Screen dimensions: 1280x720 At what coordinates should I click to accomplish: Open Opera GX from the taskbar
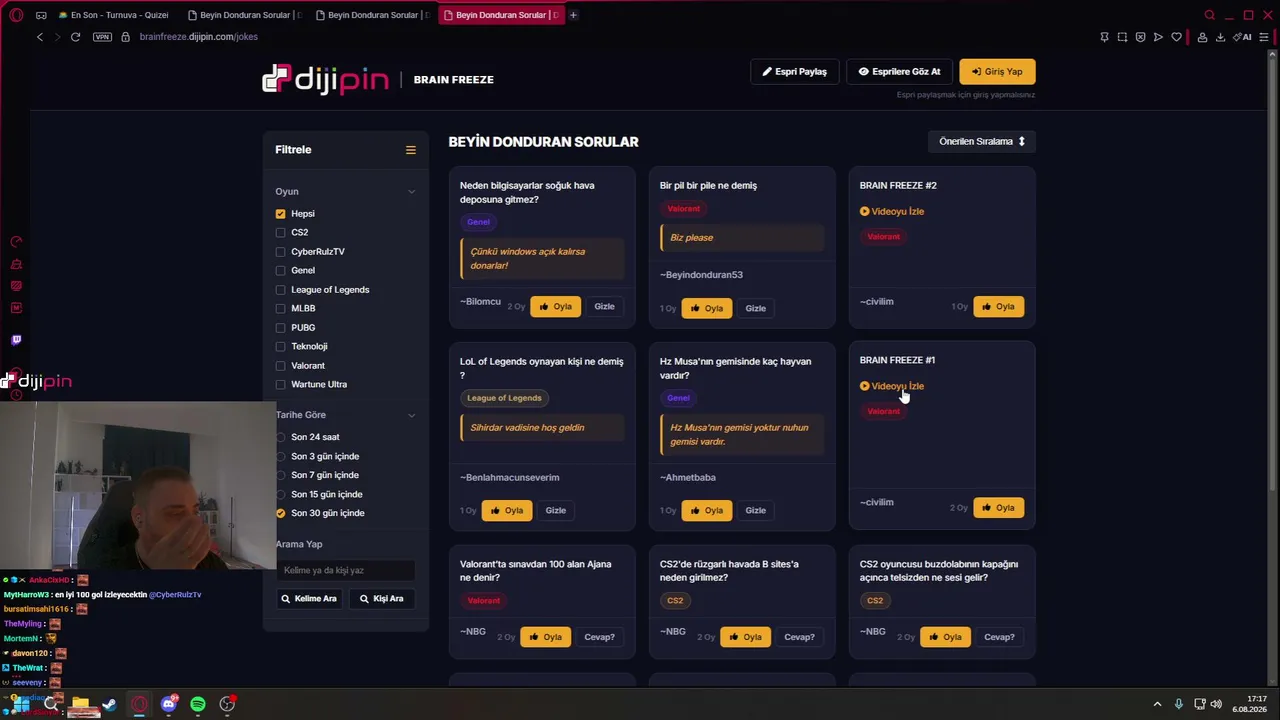coord(139,704)
